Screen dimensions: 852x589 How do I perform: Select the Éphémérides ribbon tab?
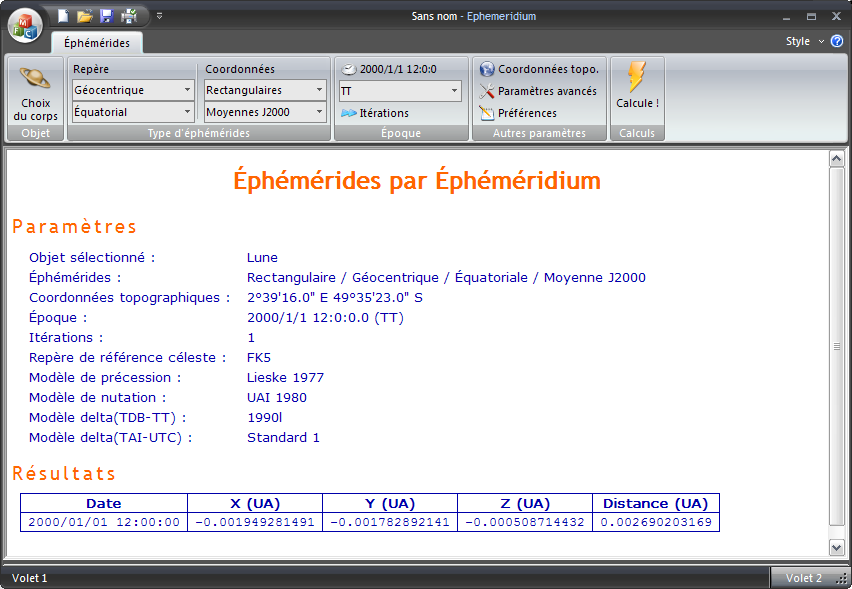click(x=97, y=43)
